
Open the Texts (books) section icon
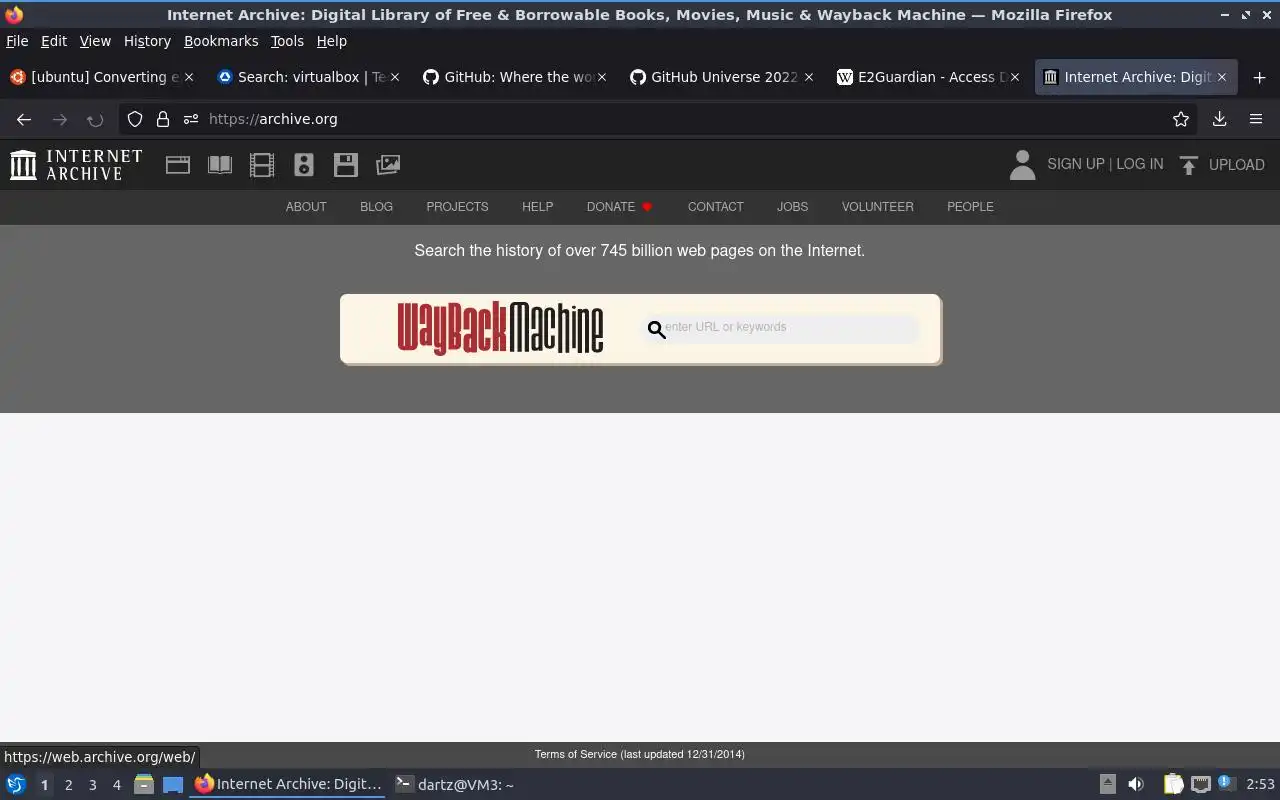pyautogui.click(x=220, y=165)
